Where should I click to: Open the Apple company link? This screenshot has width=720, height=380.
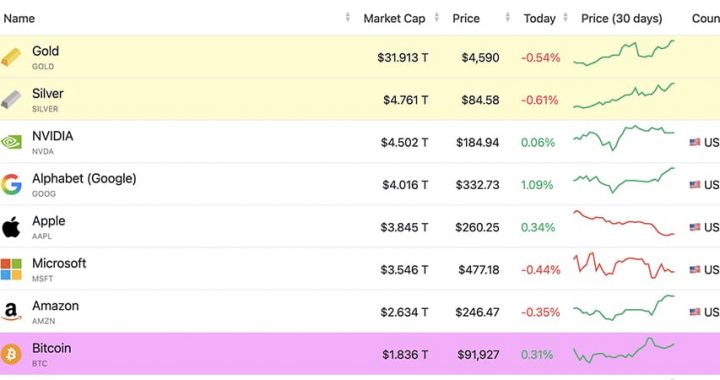(49, 221)
